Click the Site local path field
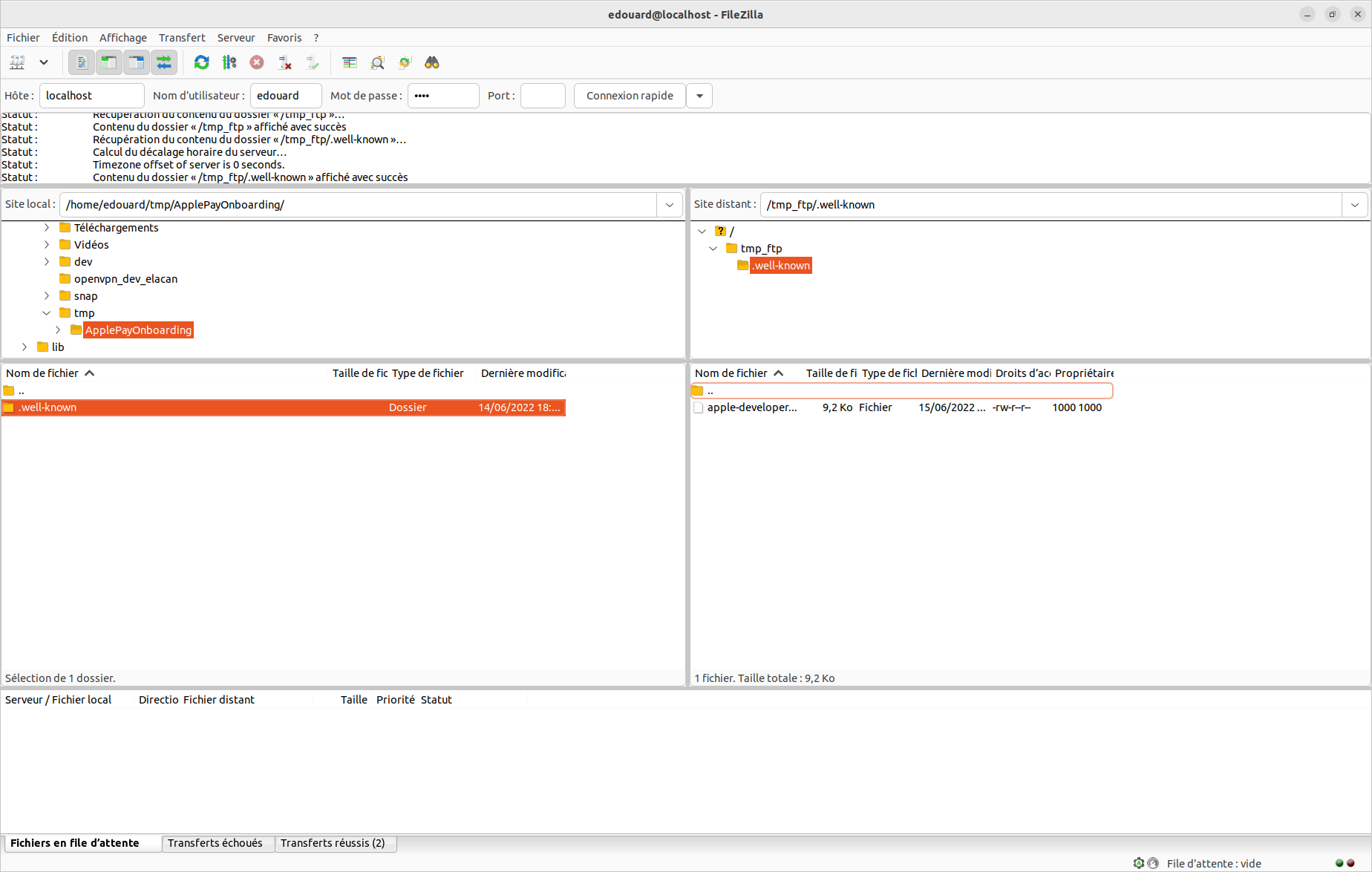 click(x=358, y=205)
